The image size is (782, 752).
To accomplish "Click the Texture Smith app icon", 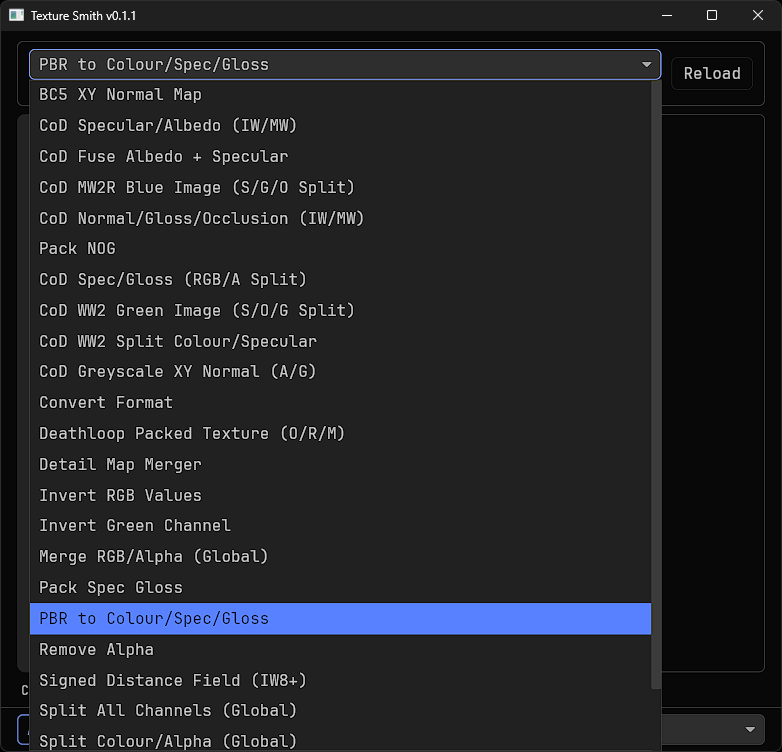I will (16, 15).
